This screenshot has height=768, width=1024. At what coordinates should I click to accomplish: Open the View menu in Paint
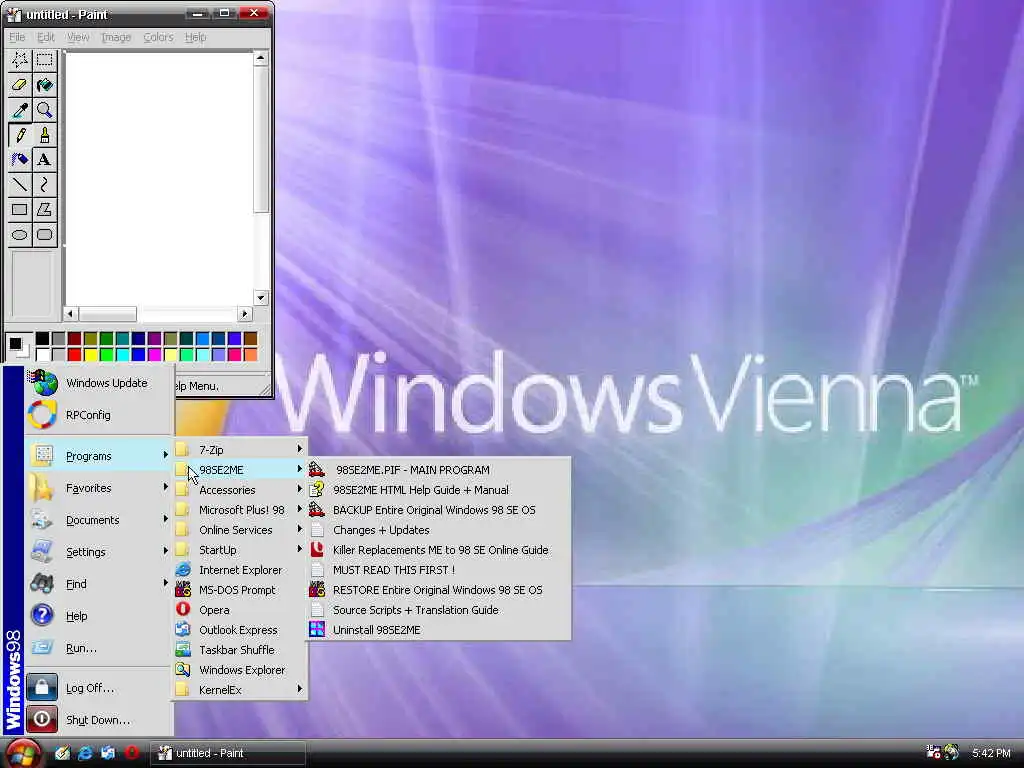click(x=78, y=37)
